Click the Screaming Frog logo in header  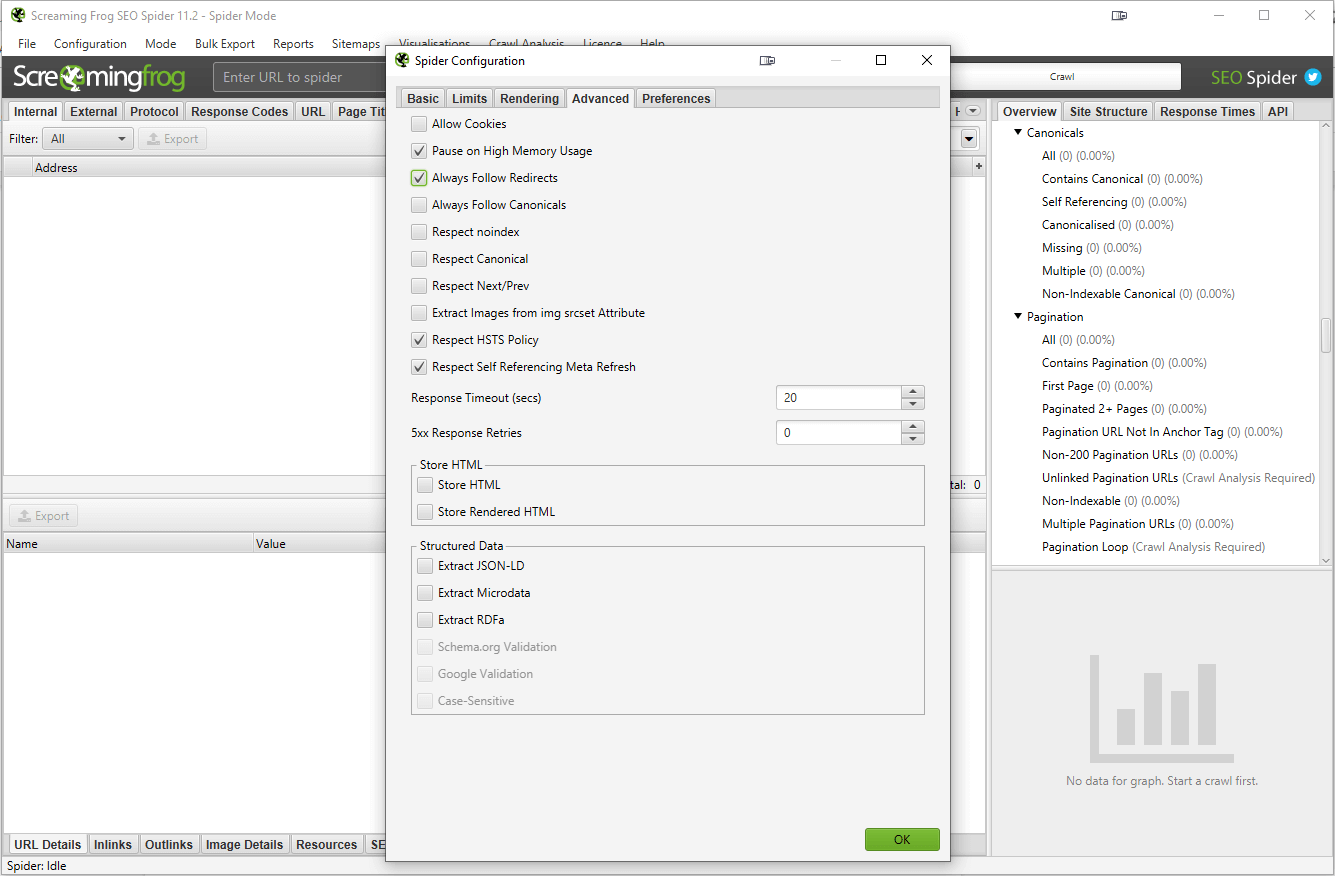click(99, 77)
